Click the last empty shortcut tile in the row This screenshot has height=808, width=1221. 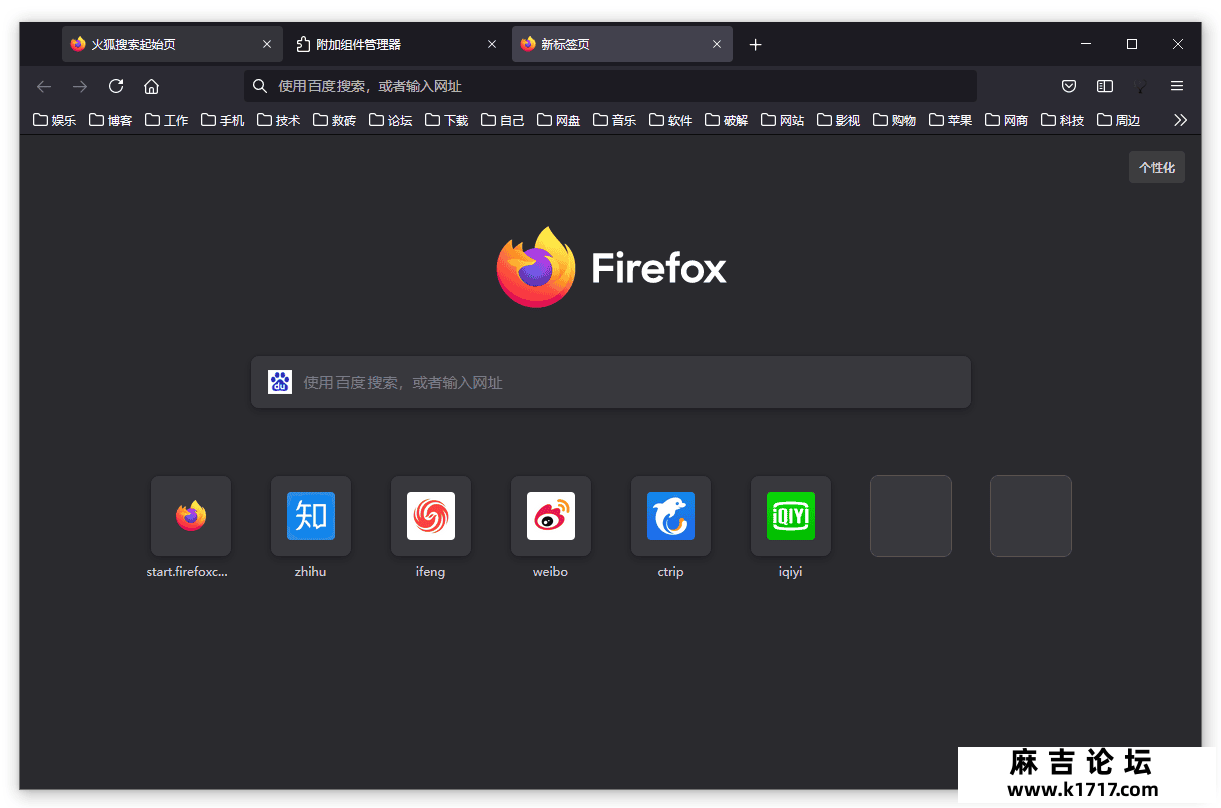(1031, 516)
